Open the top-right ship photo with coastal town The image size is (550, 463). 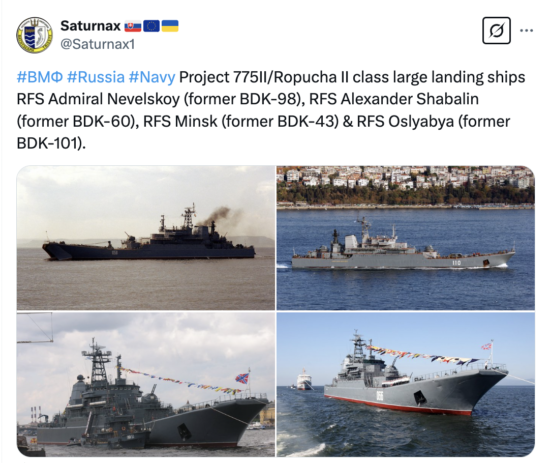click(405, 238)
